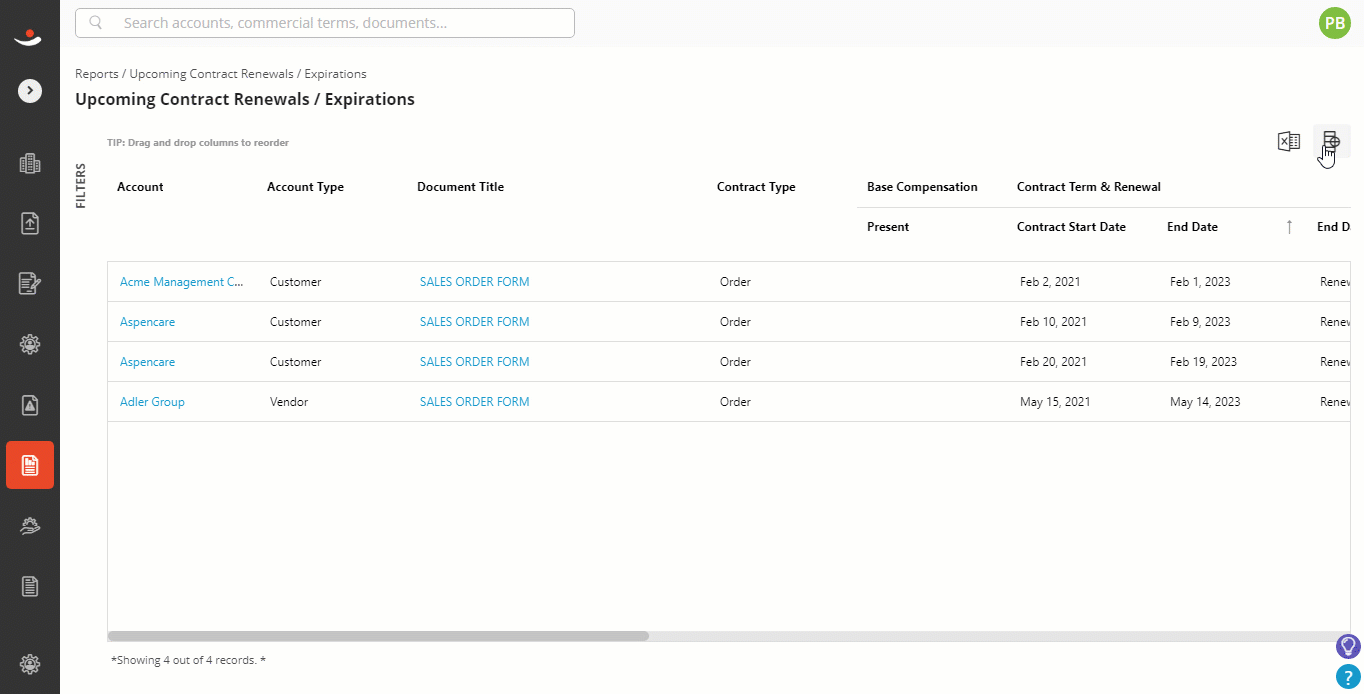Screen dimensions: 1364x694
Task: Click Order contract type in Adler Group row
Action: coord(735,402)
